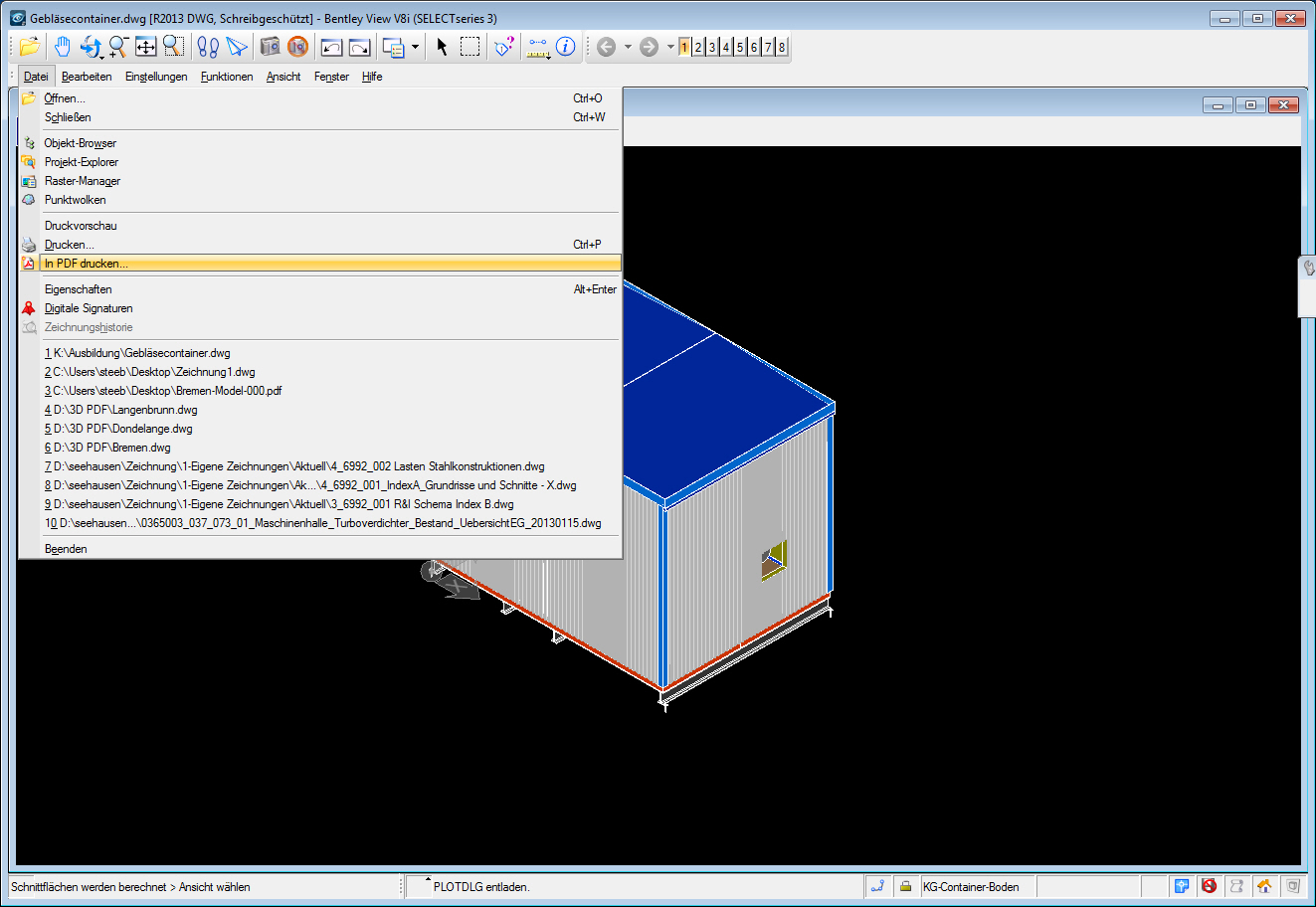Image resolution: width=1316 pixels, height=907 pixels.
Task: Expand the view display mode dropdown
Action: coord(415,46)
